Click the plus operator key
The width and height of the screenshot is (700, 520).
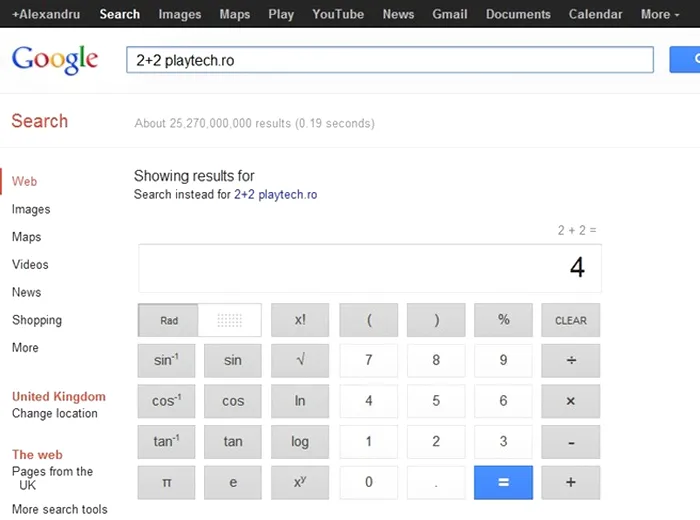coord(571,482)
